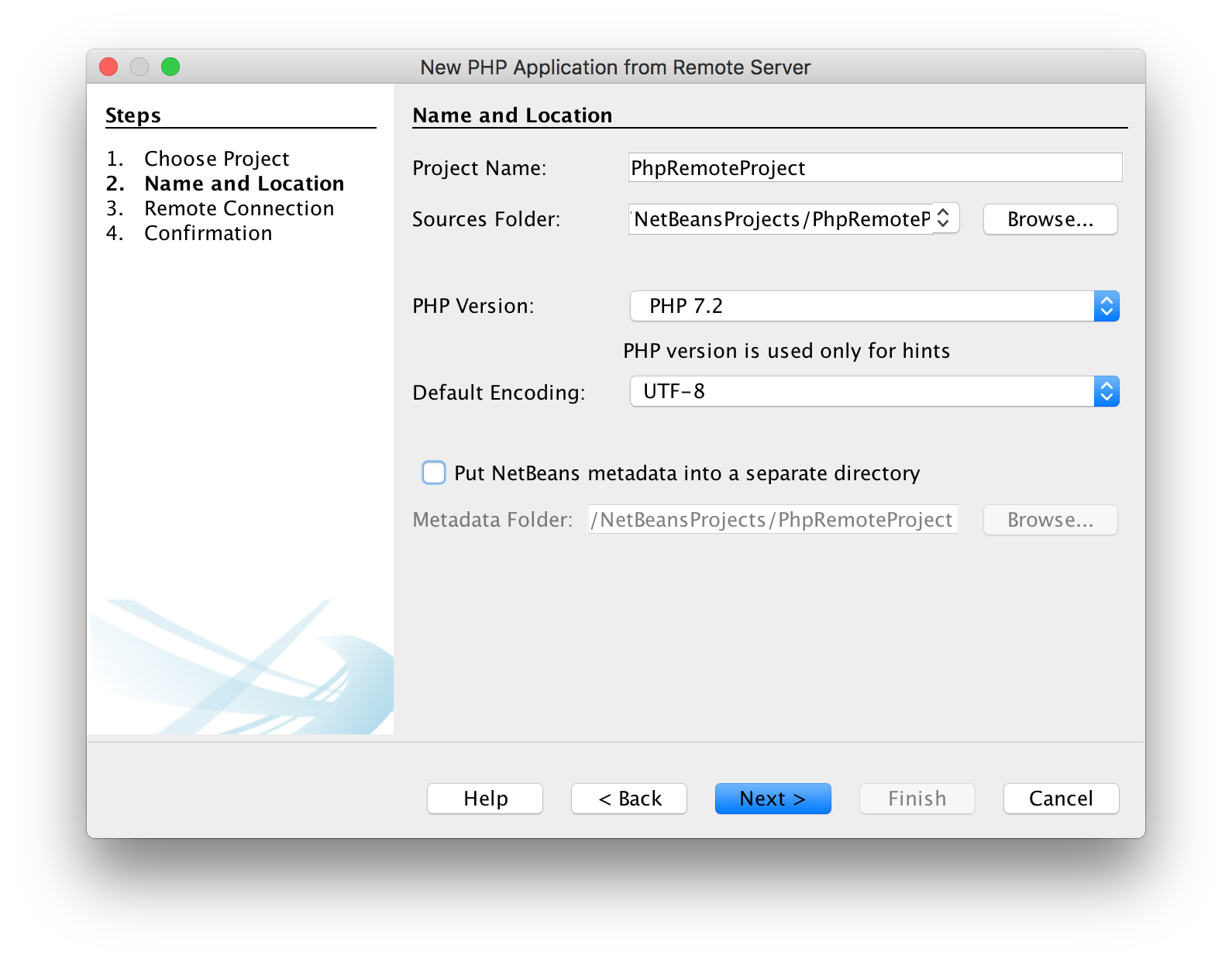Click Browse next to Sources Folder
Screen dimensions: 1232x962
point(1050,219)
